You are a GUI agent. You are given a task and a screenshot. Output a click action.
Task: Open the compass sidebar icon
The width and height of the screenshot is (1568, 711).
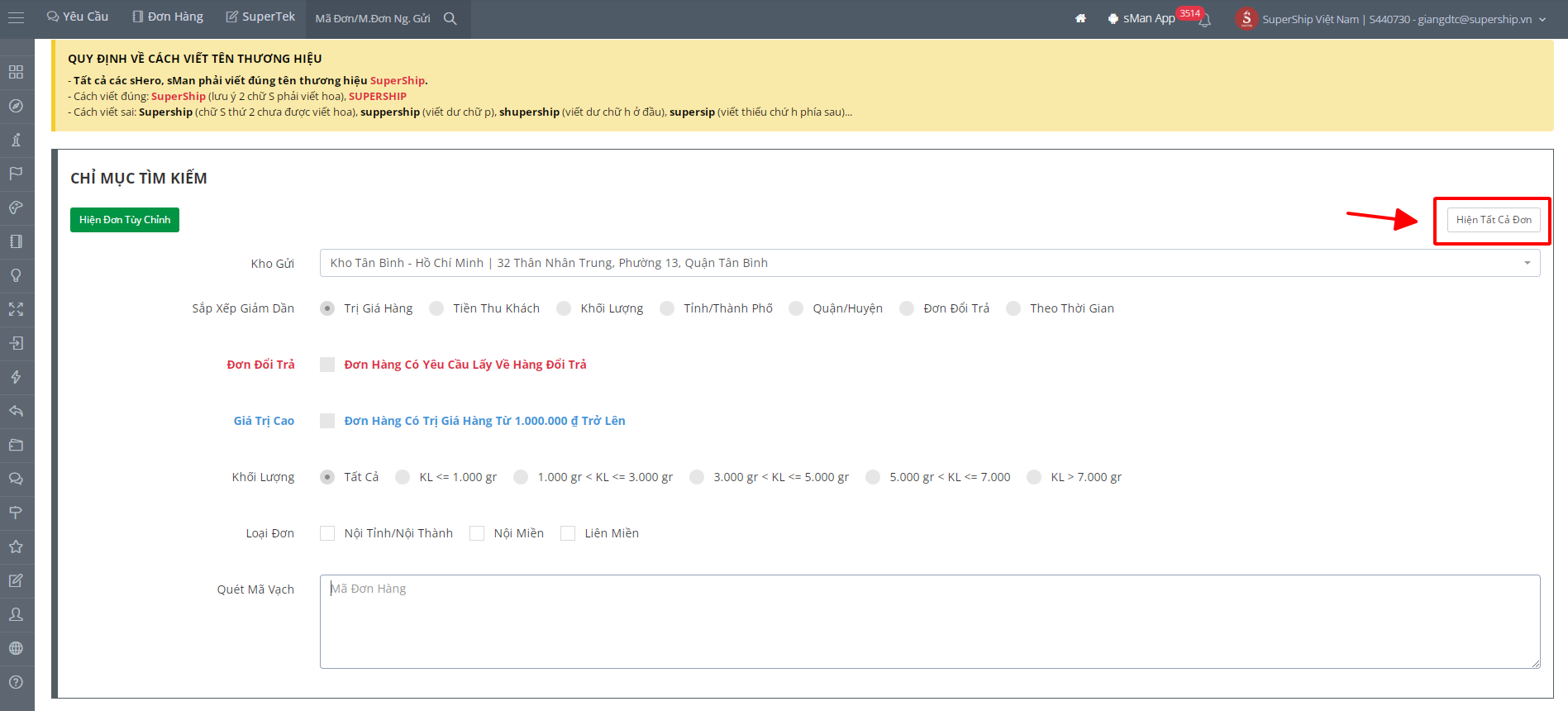pyautogui.click(x=16, y=106)
